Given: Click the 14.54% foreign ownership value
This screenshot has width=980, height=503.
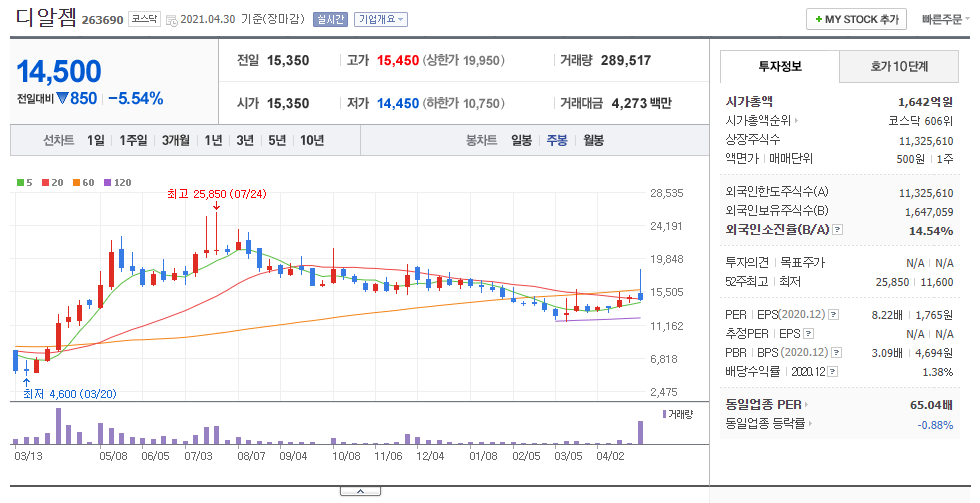Looking at the screenshot, I should (931, 231).
